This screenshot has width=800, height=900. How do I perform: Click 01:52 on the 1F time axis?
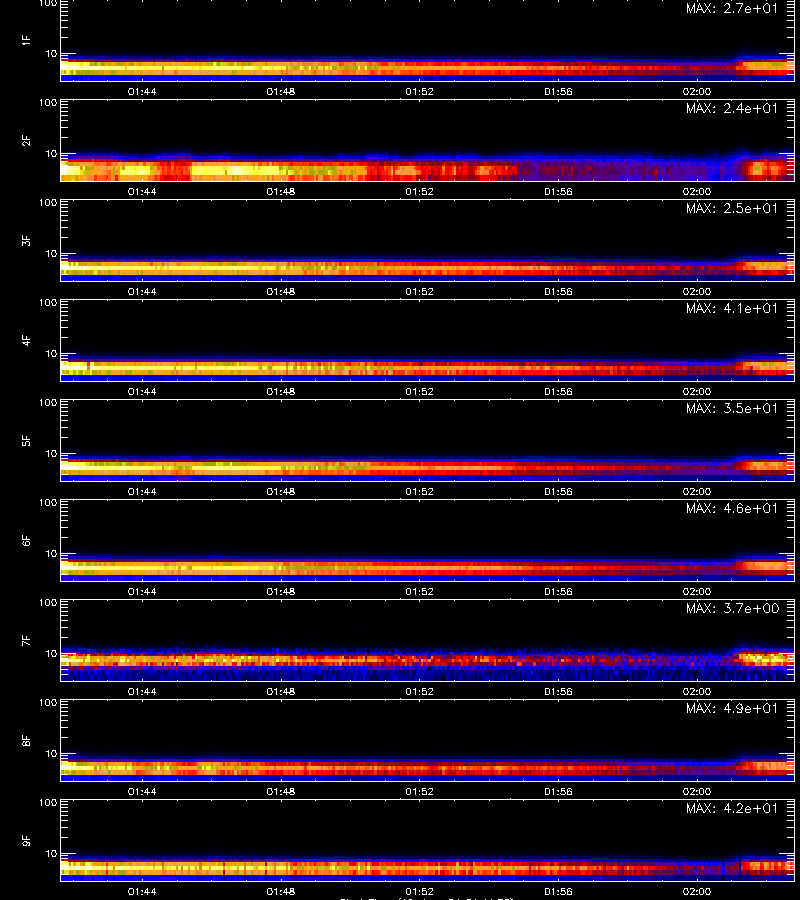click(420, 92)
